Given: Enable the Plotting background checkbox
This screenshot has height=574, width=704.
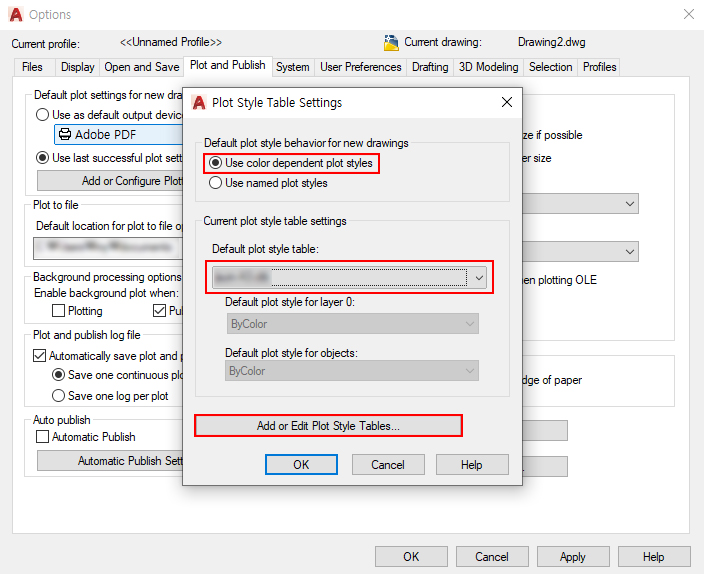Looking at the screenshot, I should (x=58, y=311).
